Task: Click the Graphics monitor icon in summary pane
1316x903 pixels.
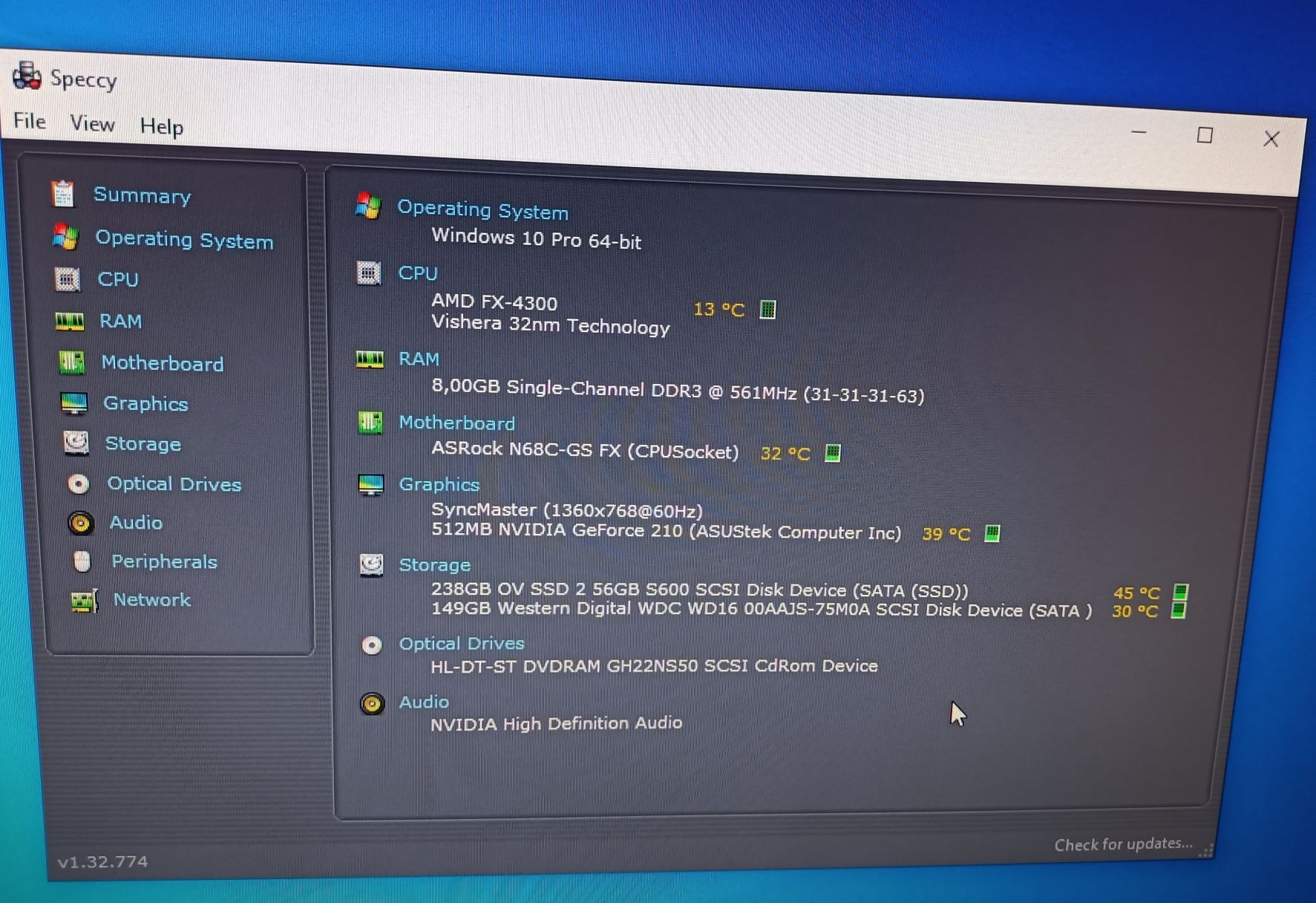Action: (371, 485)
